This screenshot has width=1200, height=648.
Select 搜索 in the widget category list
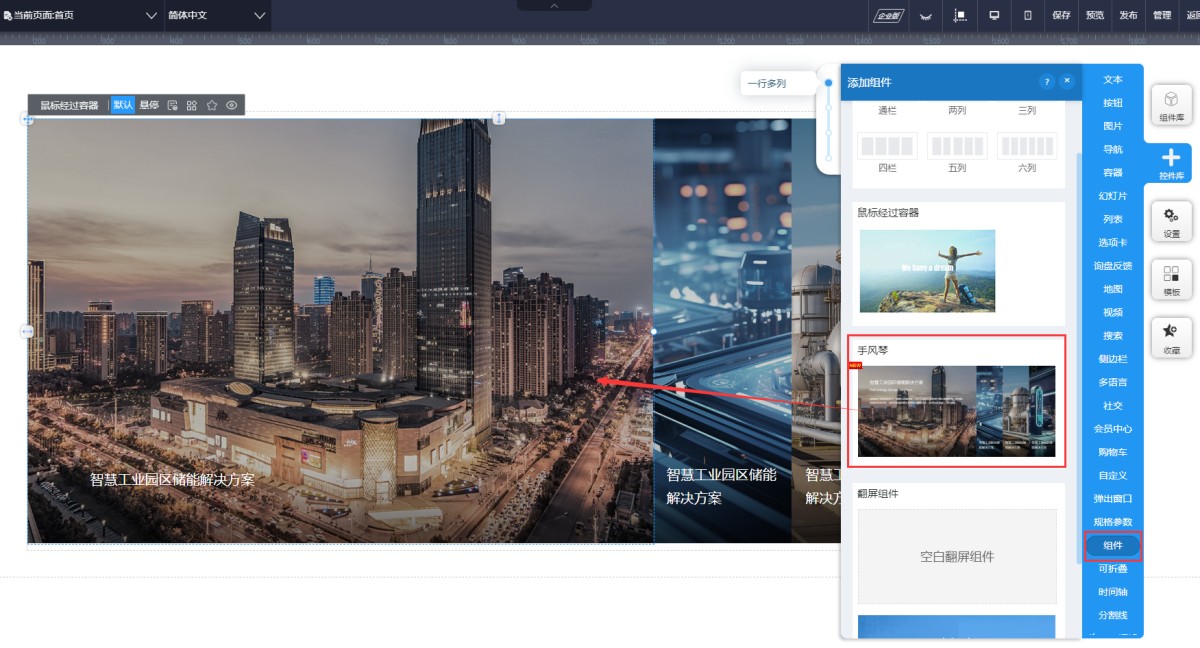tap(1113, 336)
